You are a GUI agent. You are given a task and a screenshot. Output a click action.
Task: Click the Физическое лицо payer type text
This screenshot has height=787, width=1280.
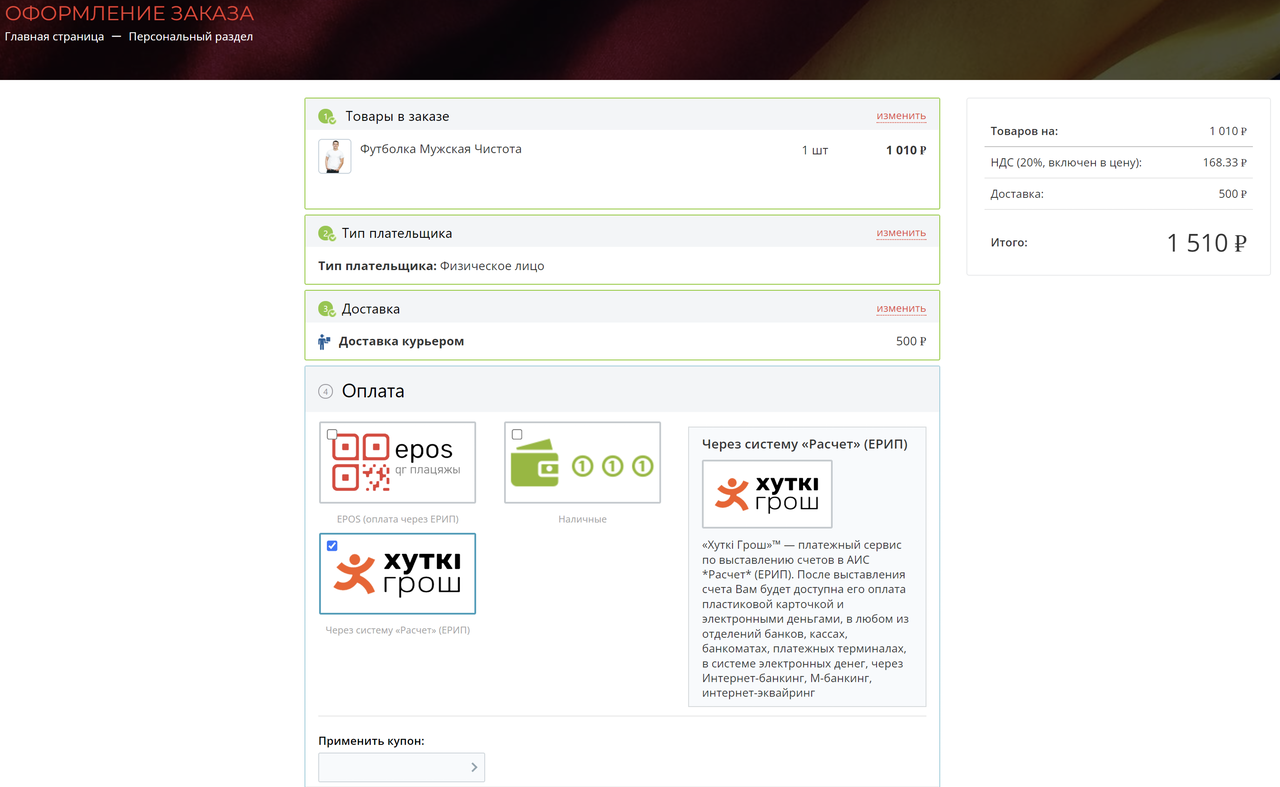pos(492,266)
